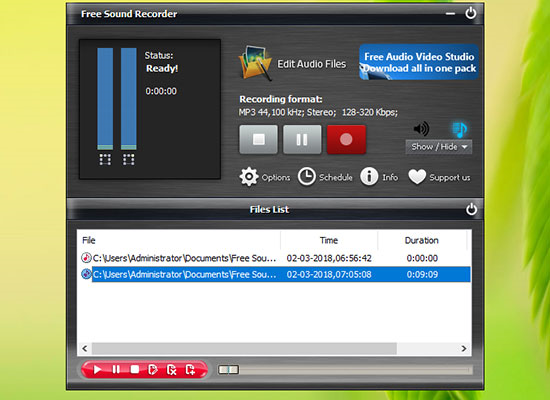
Task: Select file recorded at 06:56:42
Action: point(274,258)
